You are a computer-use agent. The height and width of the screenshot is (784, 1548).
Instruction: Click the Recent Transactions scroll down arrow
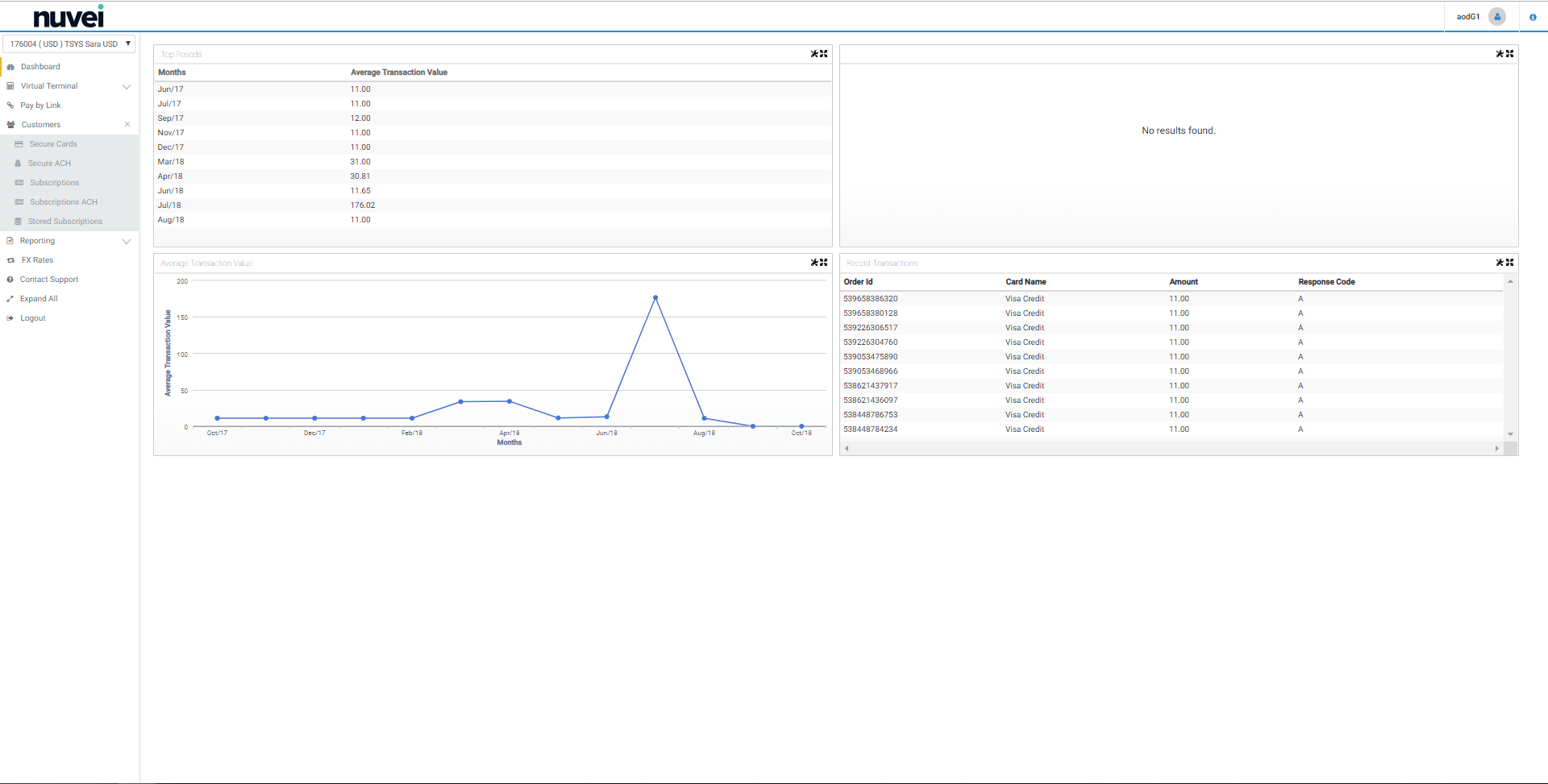pyautogui.click(x=1510, y=434)
